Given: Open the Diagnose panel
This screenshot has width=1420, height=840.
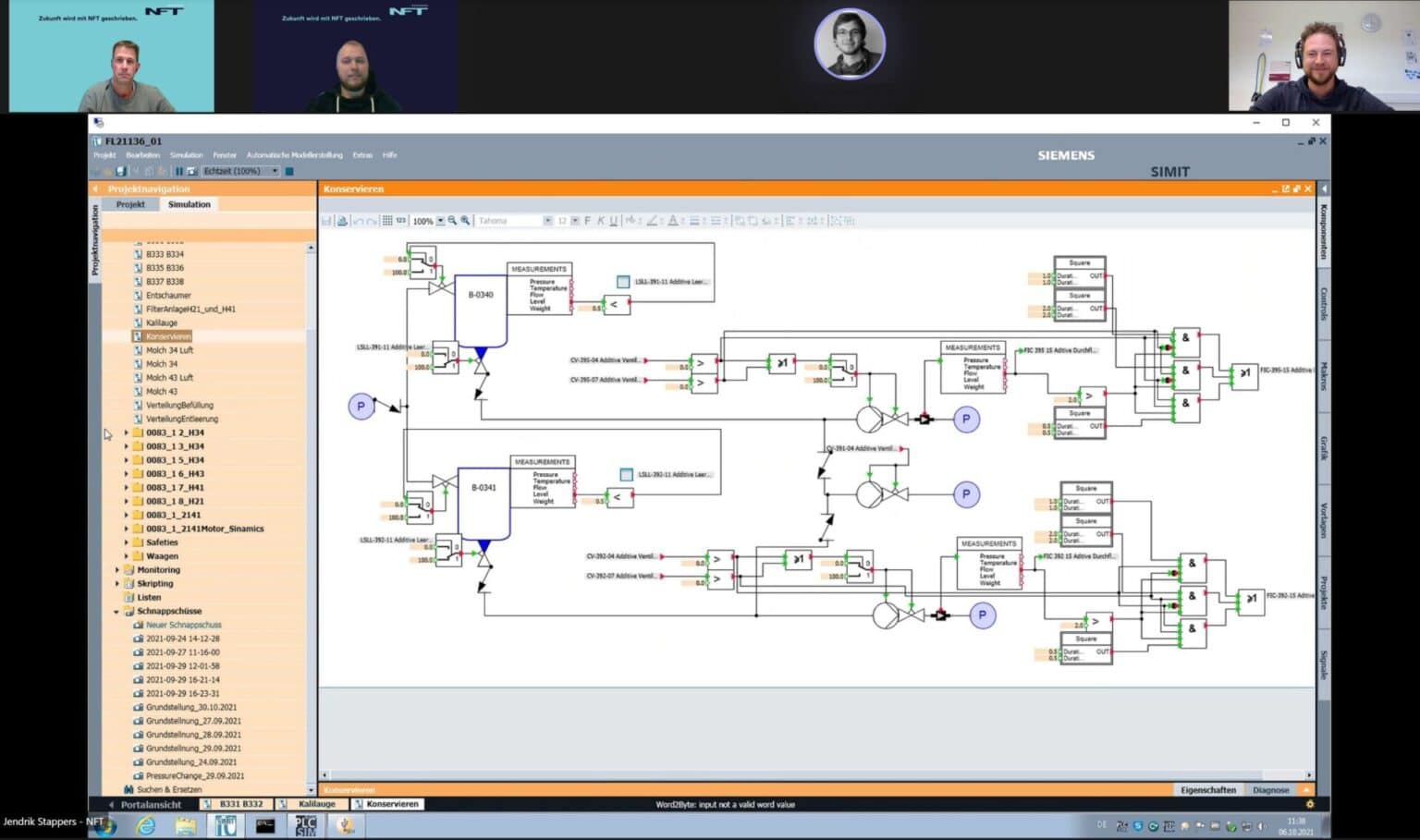Looking at the screenshot, I should (1270, 790).
